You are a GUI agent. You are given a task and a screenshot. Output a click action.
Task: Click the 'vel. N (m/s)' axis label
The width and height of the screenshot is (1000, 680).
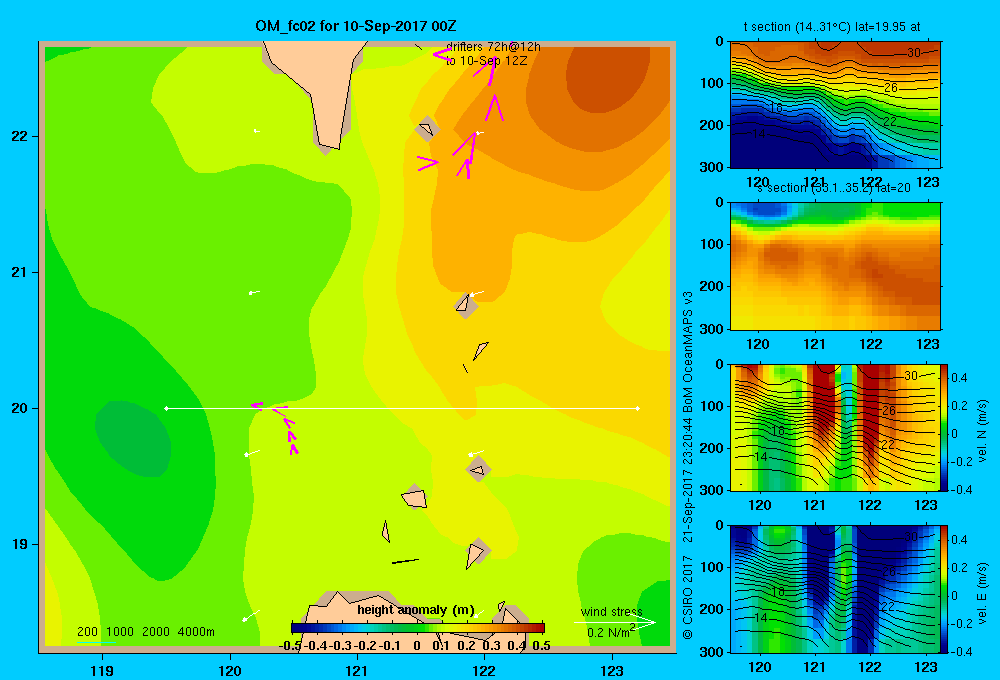tap(982, 431)
